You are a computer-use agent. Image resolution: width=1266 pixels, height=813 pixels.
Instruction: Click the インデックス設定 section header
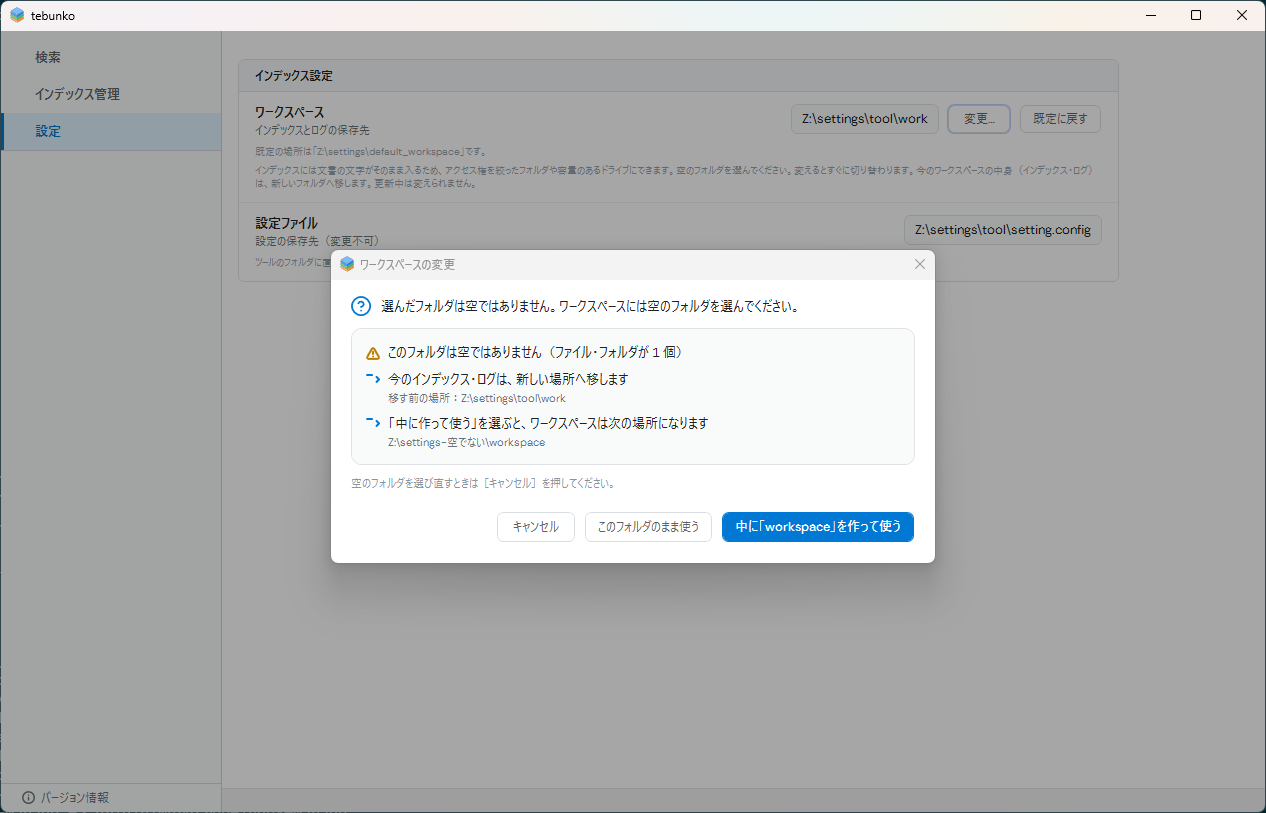pyautogui.click(x=294, y=76)
